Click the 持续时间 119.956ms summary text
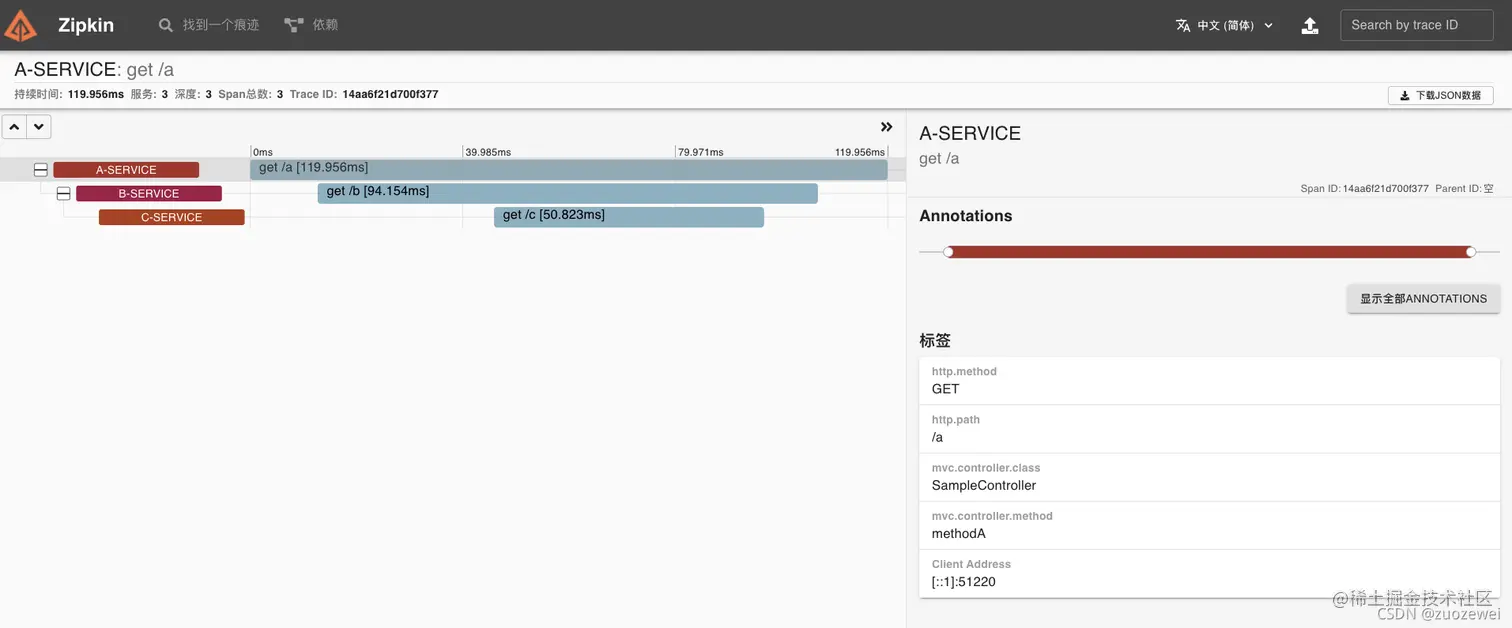Image resolution: width=1512 pixels, height=628 pixels. point(69,95)
